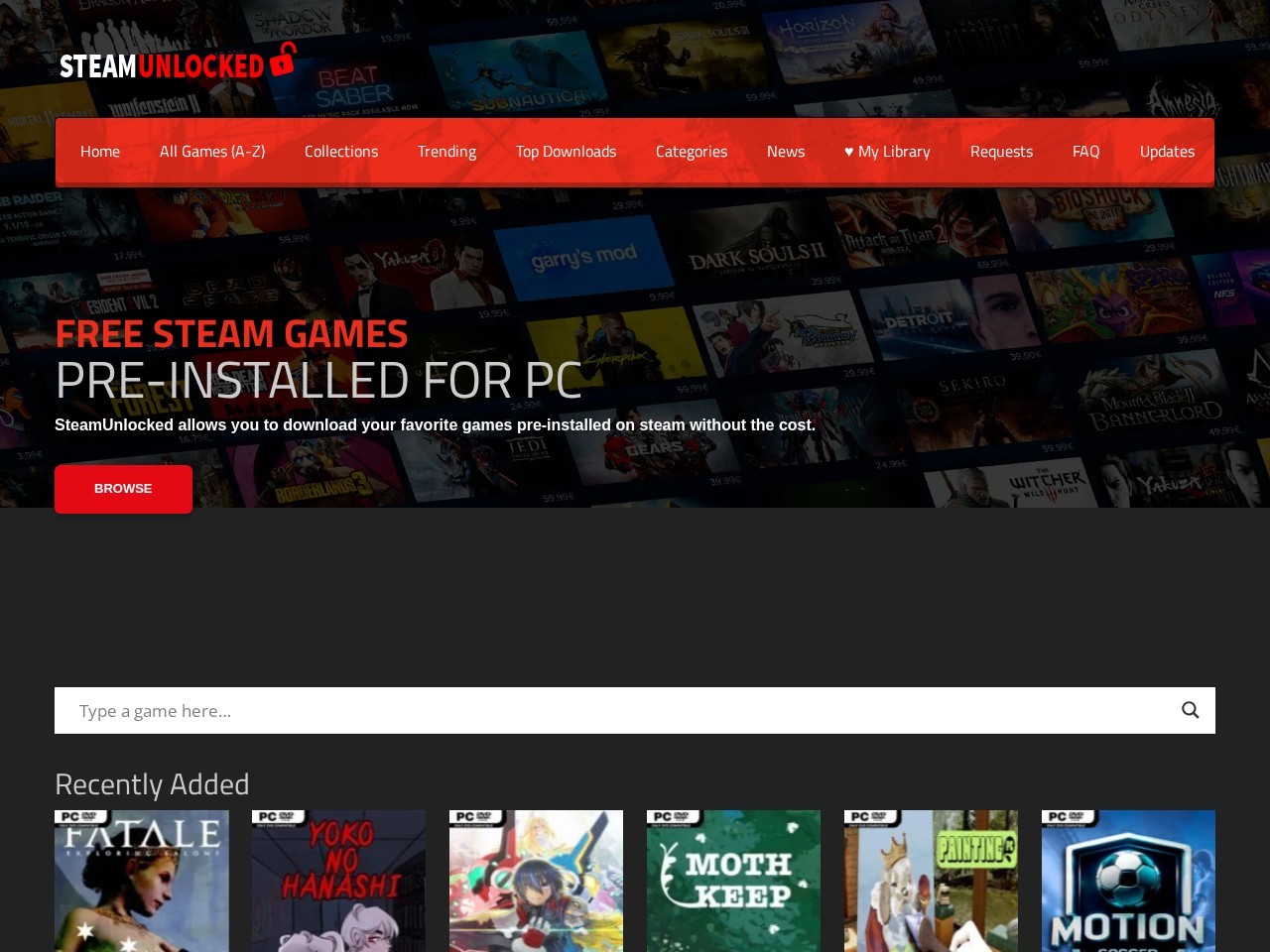This screenshot has height=952, width=1270.
Task: Go to Collections
Action: click(341, 152)
